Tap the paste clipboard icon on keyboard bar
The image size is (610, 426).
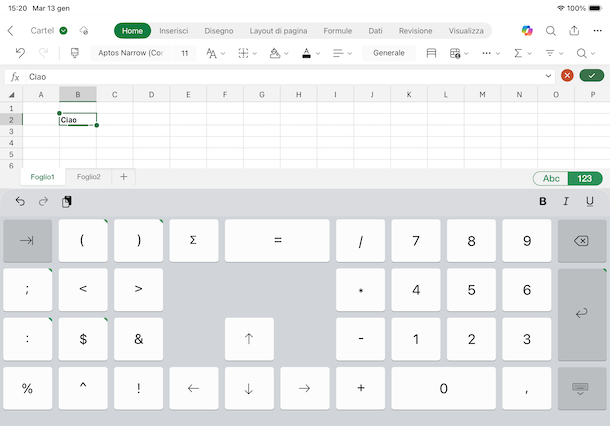click(67, 202)
